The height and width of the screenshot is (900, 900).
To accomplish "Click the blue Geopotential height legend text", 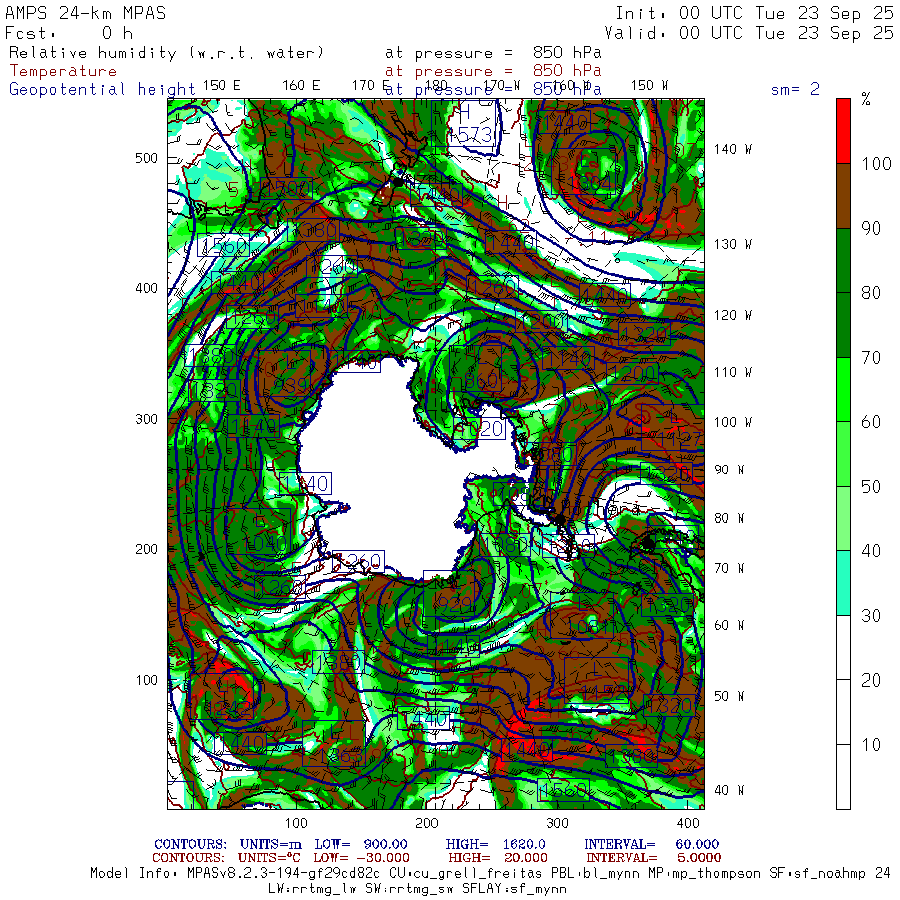I will [x=102, y=90].
